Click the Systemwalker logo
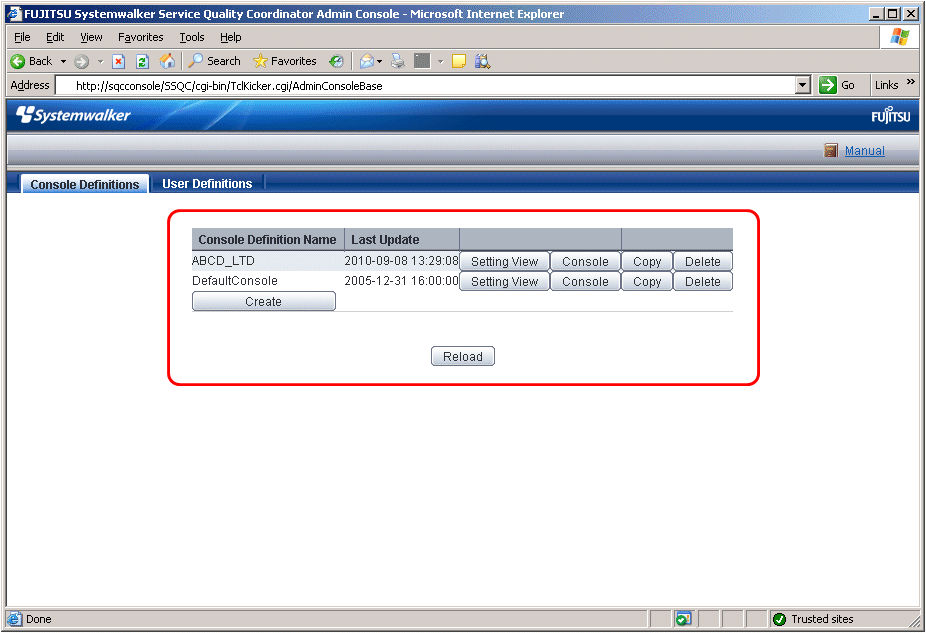926x633 pixels. point(73,115)
